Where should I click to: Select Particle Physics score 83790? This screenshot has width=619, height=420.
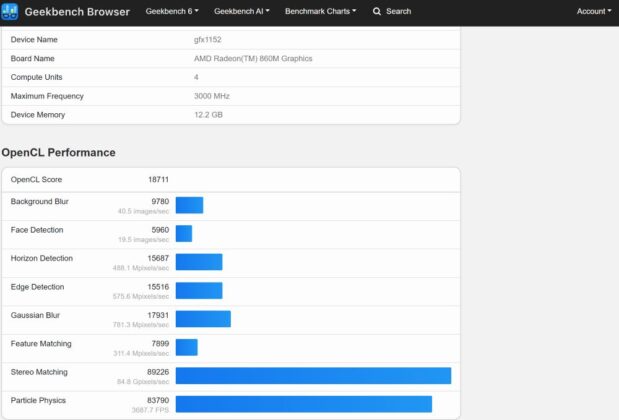click(158, 400)
